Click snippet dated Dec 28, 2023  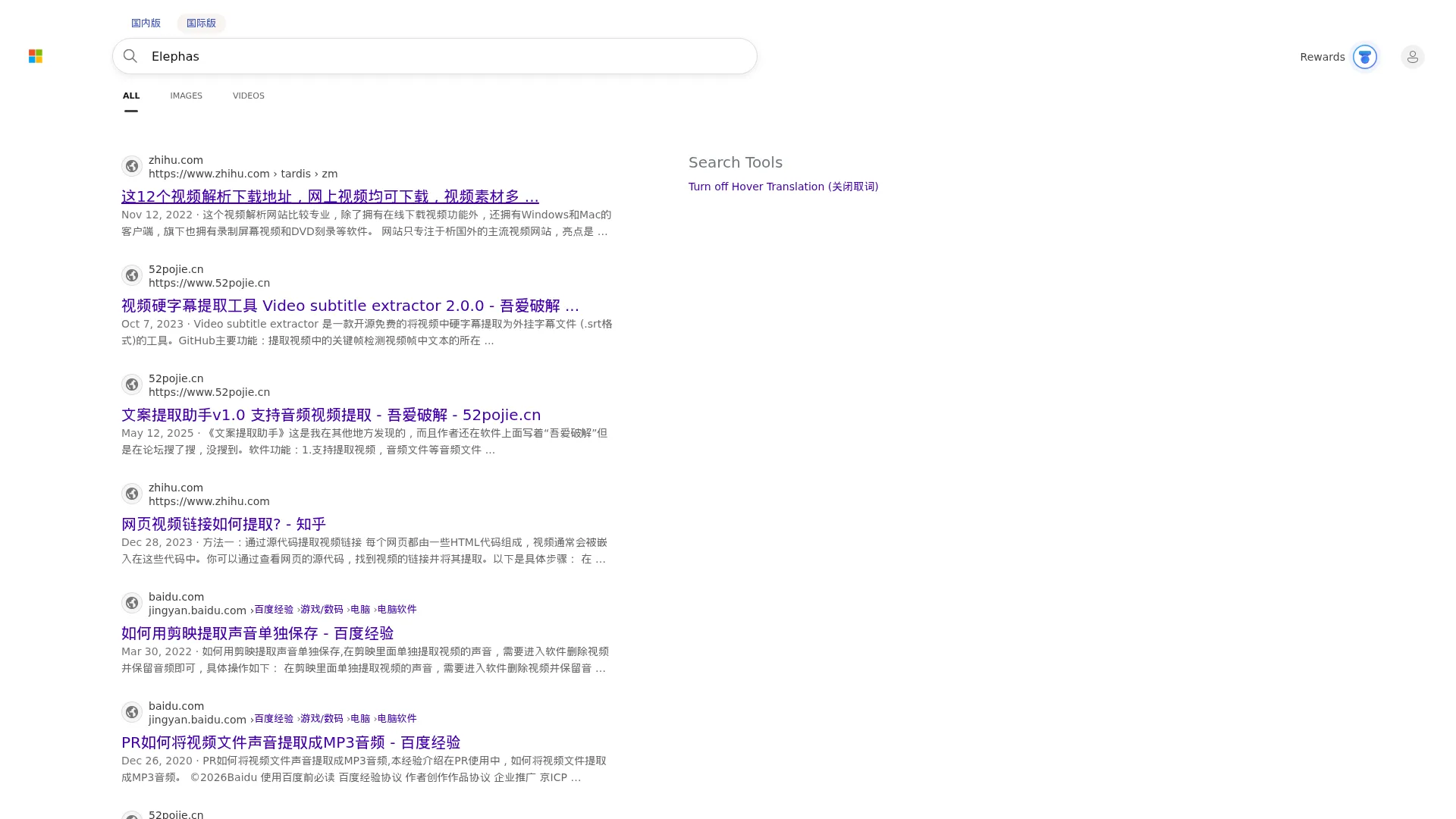point(365,551)
